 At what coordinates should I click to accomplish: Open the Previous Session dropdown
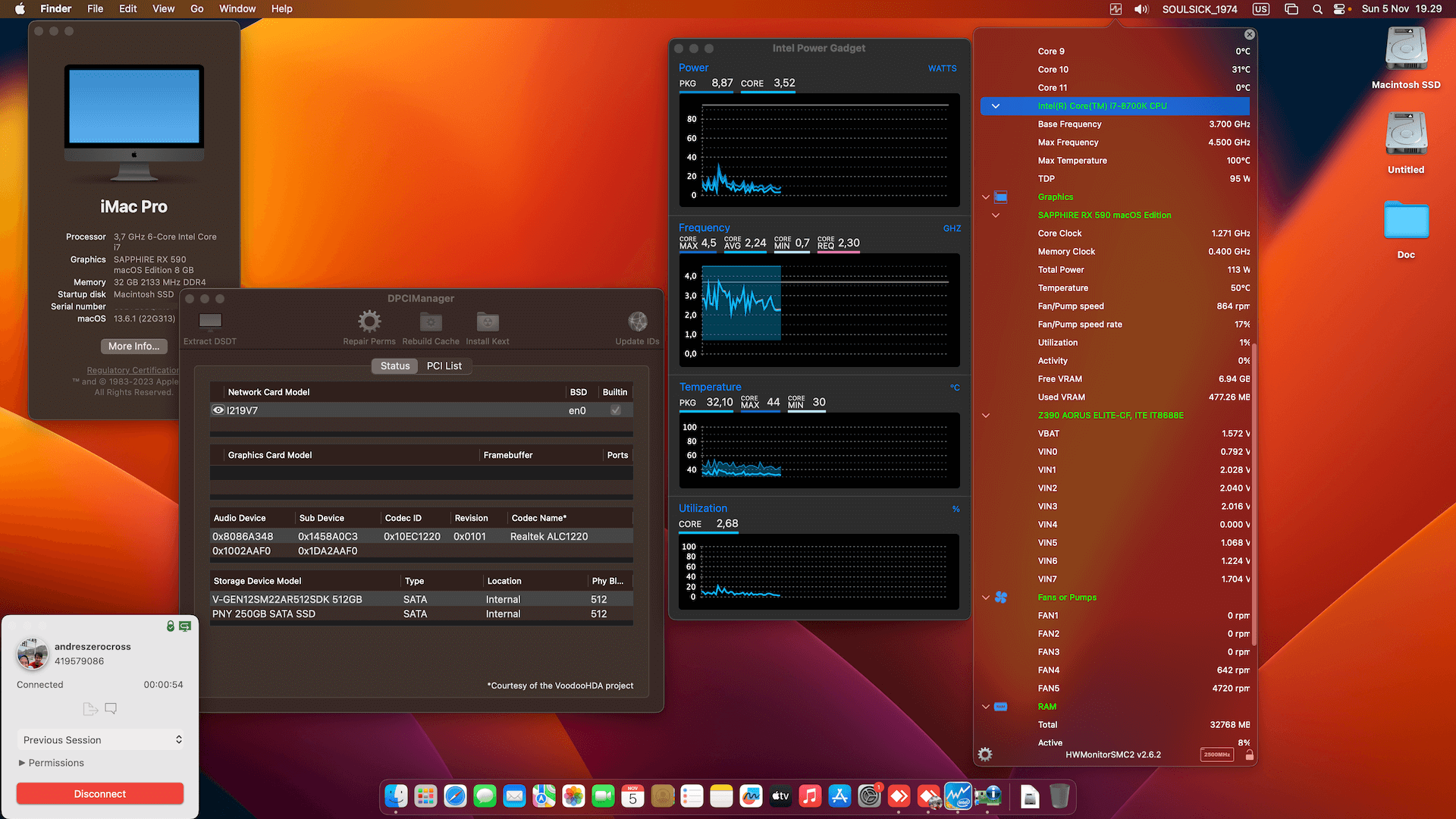coord(99,739)
